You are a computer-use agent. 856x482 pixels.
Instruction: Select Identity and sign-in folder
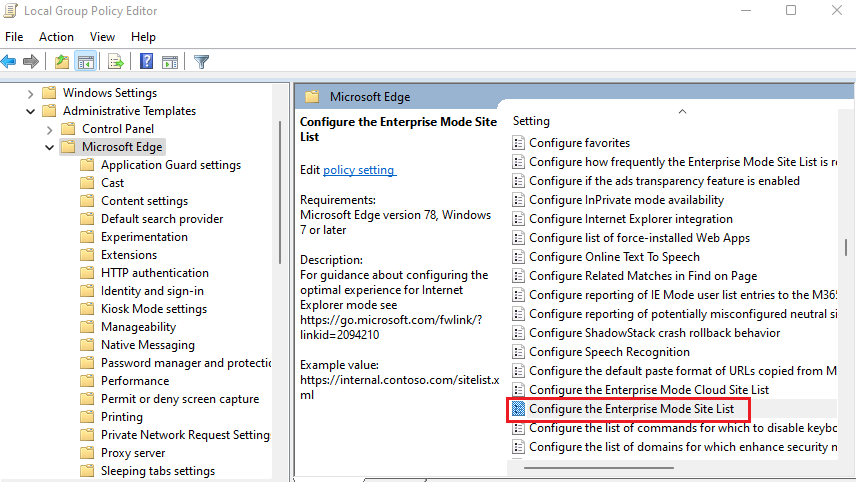152,291
